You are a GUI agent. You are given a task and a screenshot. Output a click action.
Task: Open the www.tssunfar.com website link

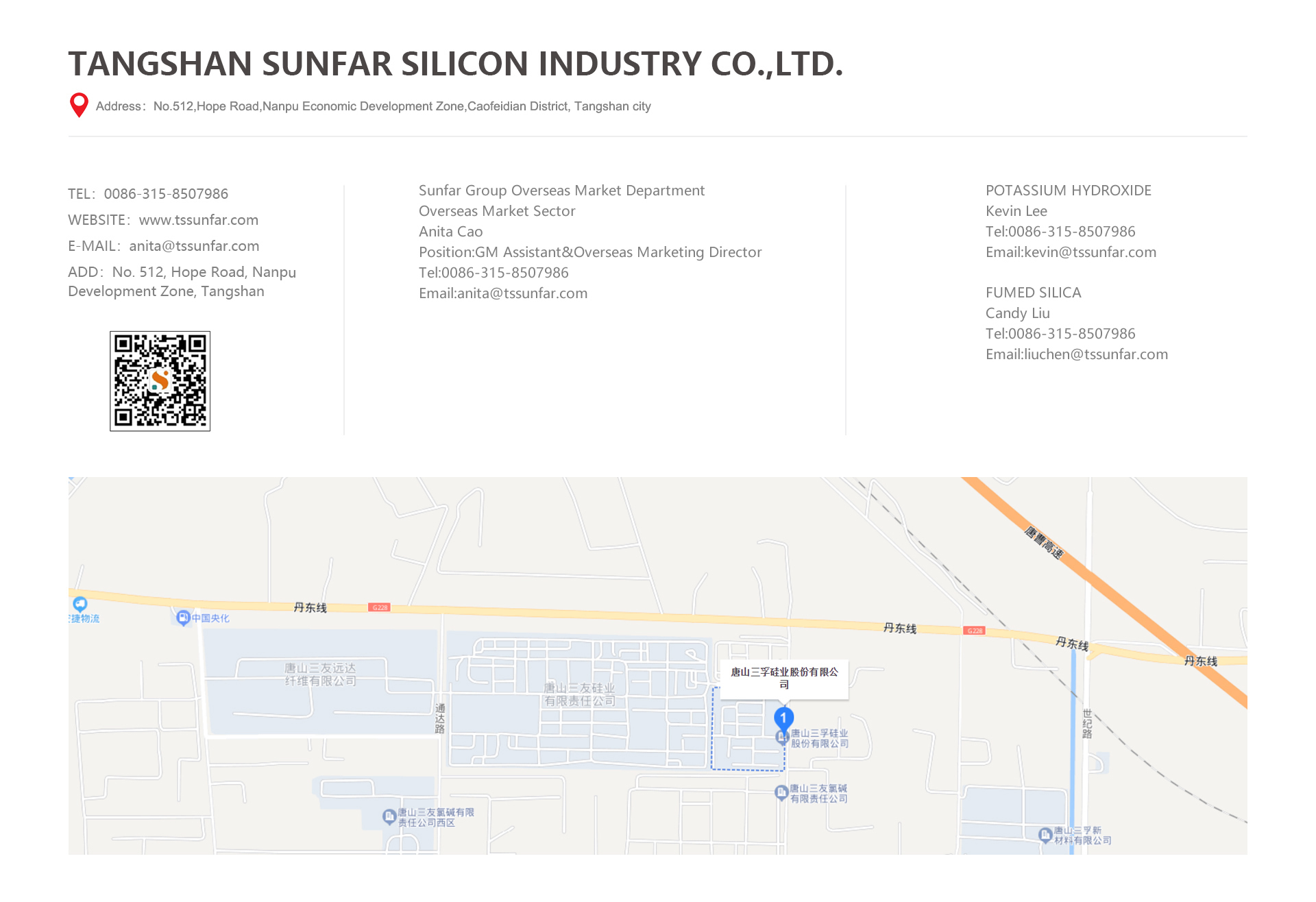199,220
